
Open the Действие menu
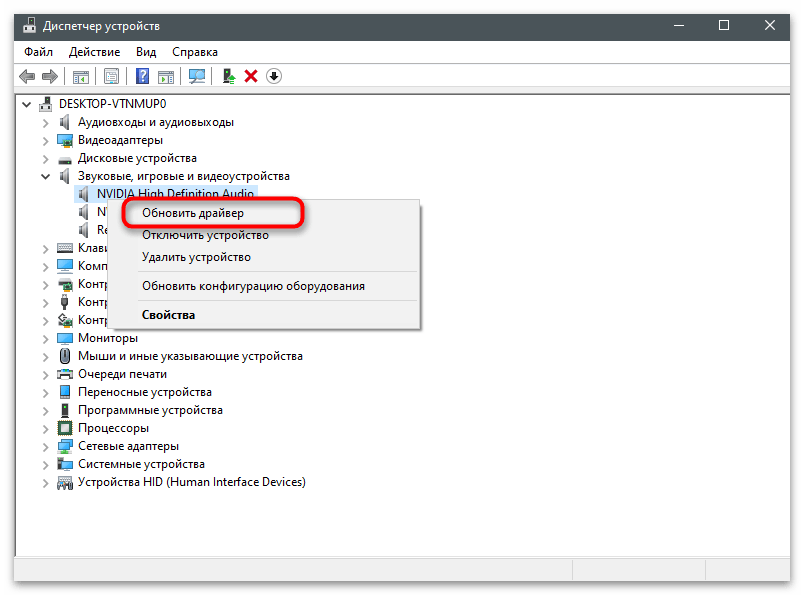coord(94,52)
